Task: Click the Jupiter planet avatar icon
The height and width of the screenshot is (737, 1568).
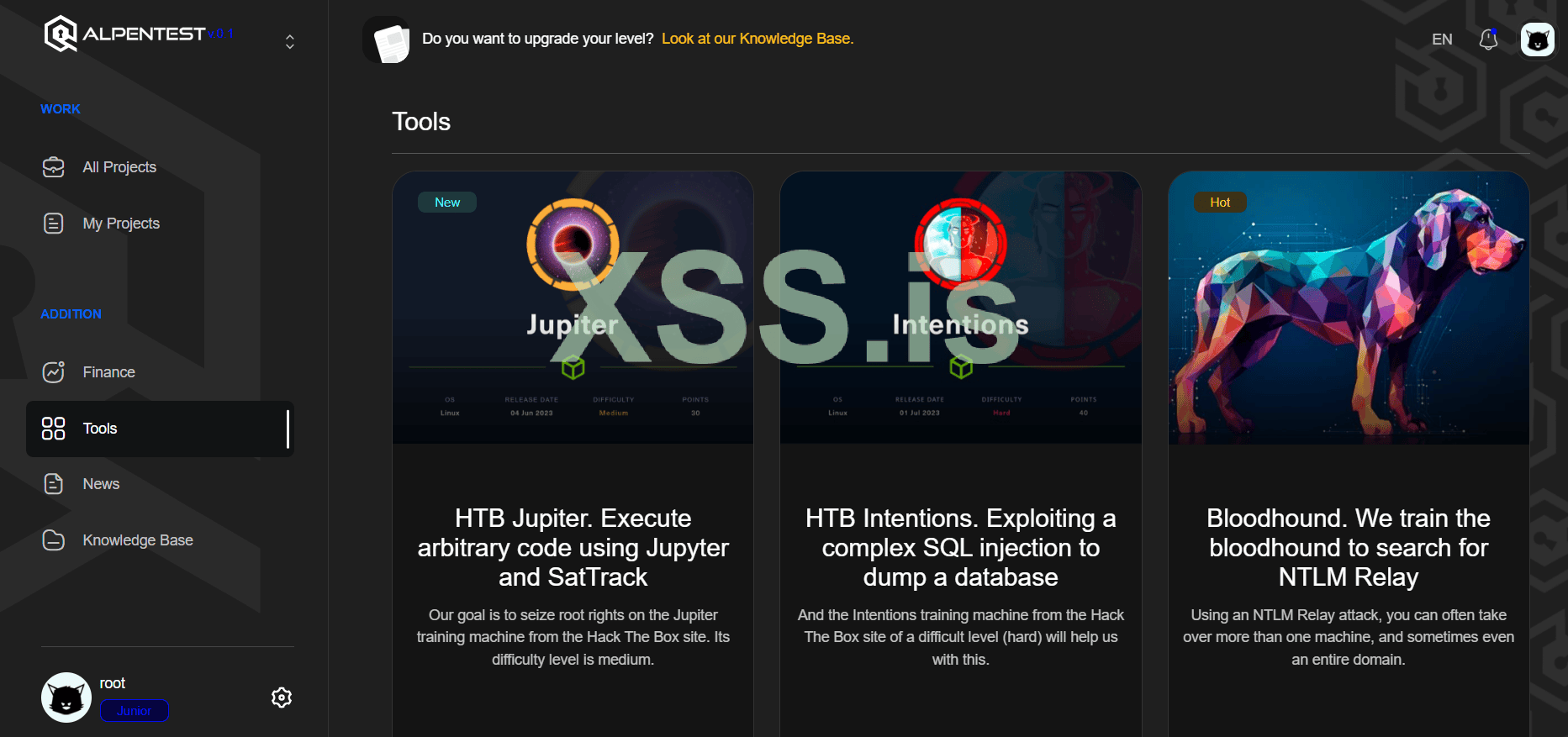Action: tap(573, 245)
